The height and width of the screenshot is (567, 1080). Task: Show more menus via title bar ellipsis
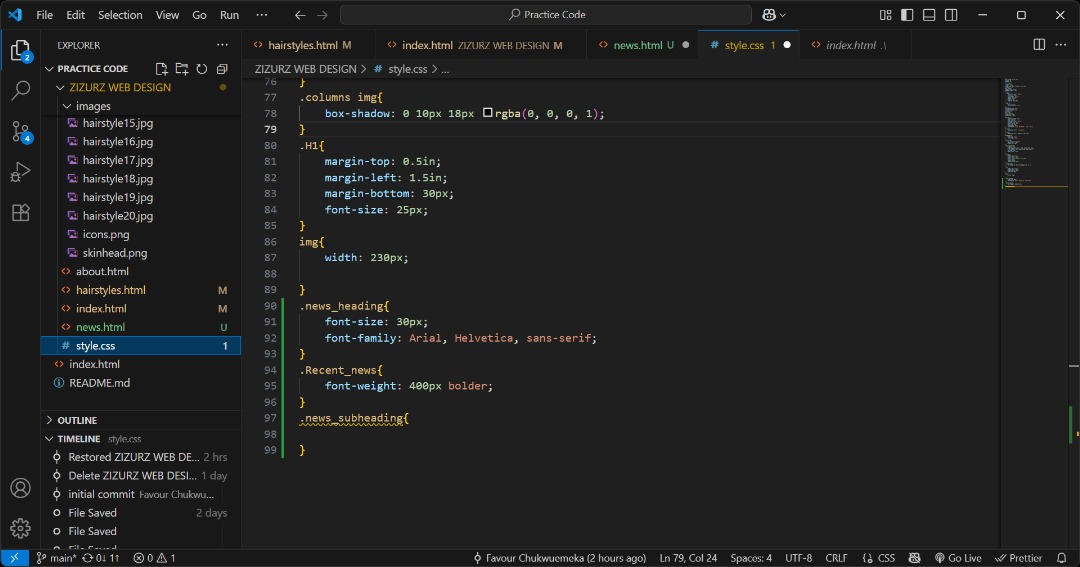click(x=262, y=14)
